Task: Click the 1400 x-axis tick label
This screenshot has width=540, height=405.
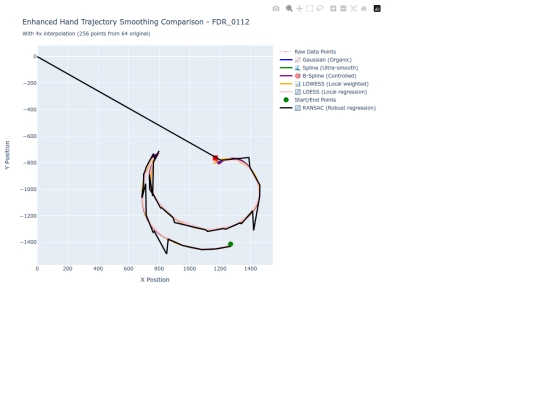Action: coord(250,269)
